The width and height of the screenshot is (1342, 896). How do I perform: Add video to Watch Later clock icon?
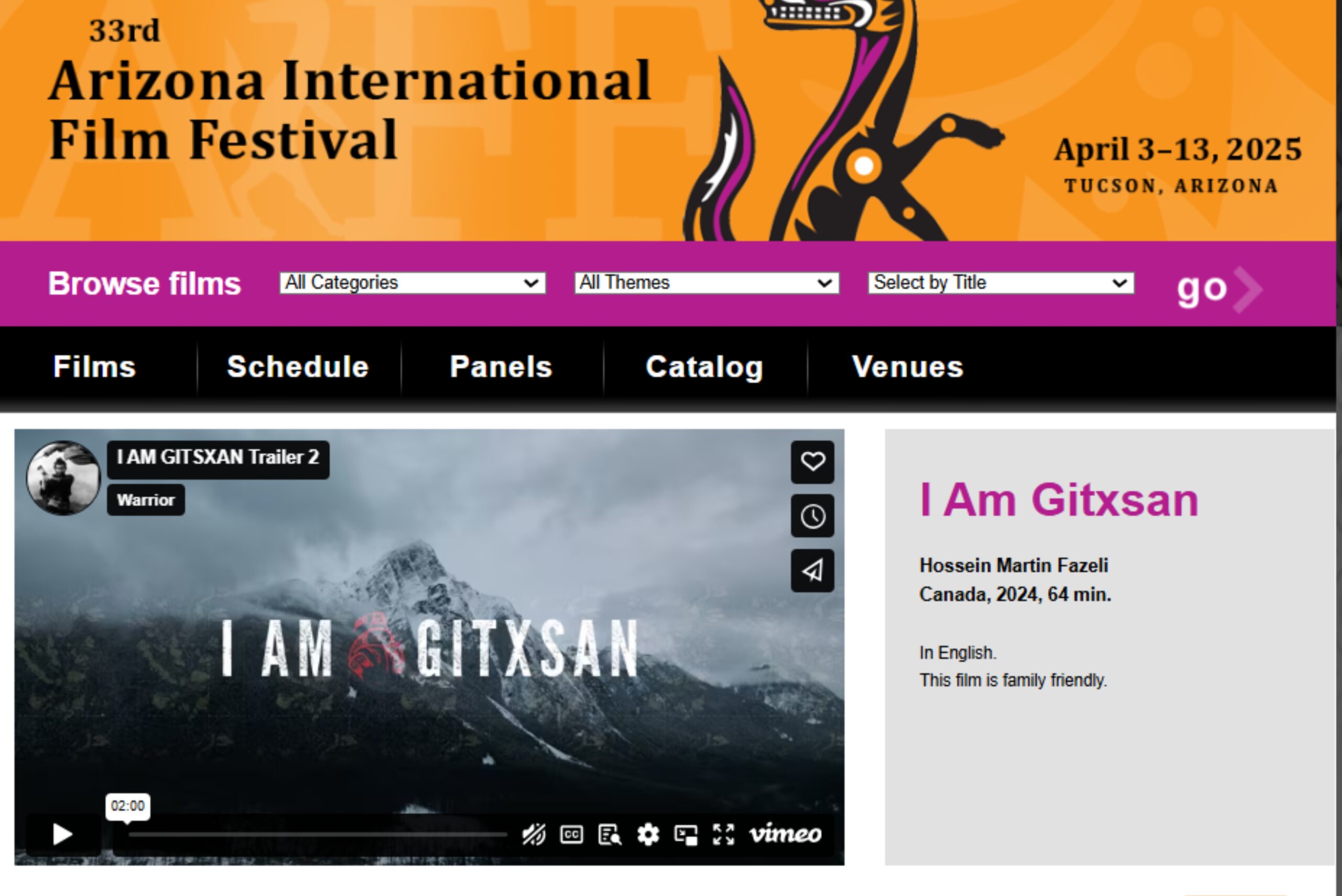[812, 516]
